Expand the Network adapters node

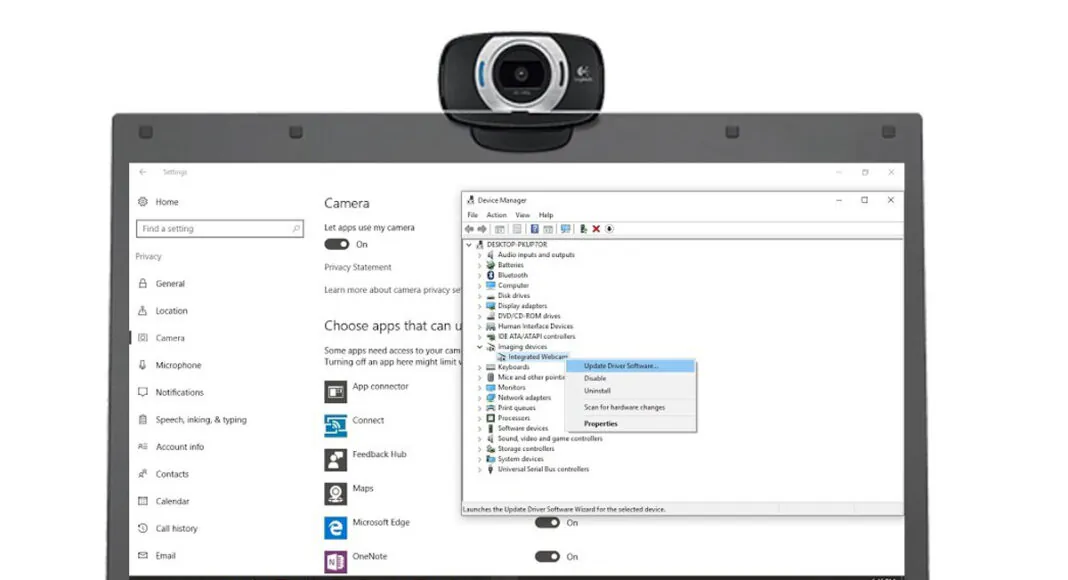[x=480, y=398]
